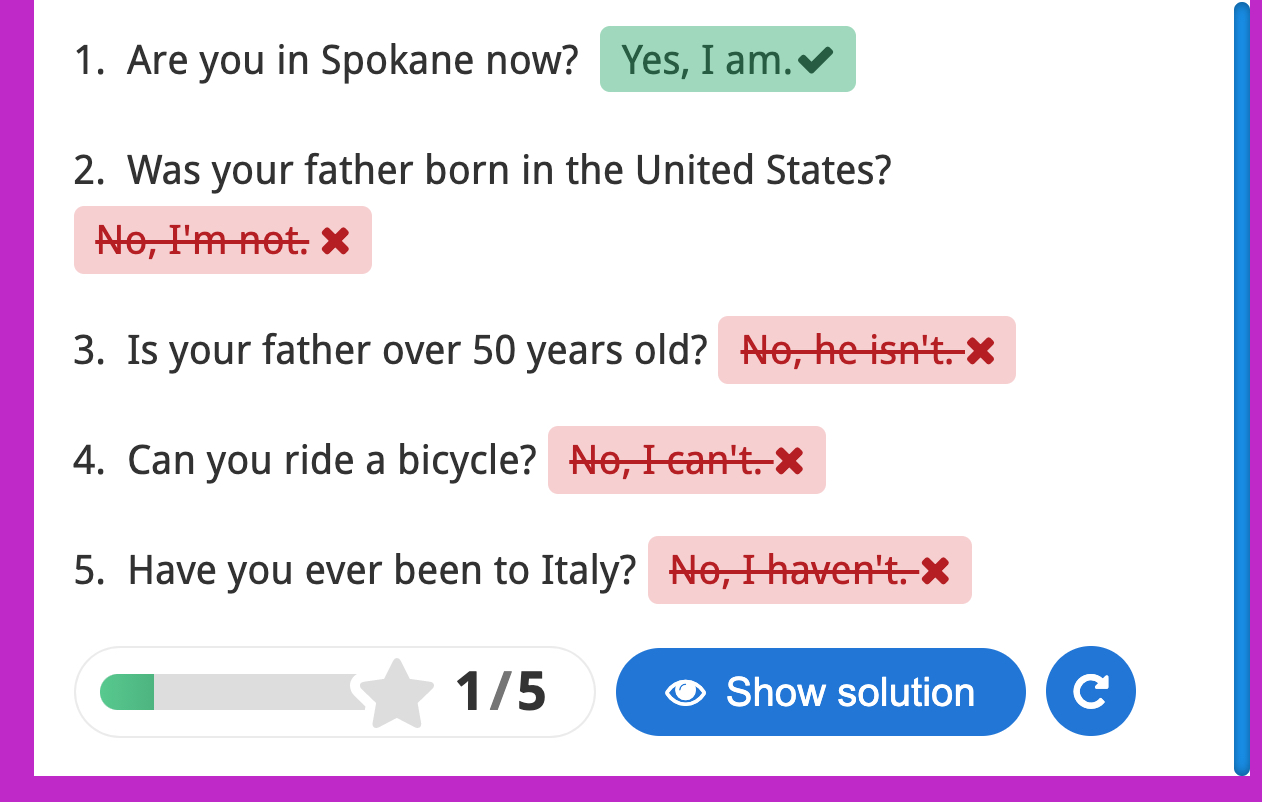The height and width of the screenshot is (802, 1262).
Task: Click the Show solution button text
Action: (x=850, y=692)
